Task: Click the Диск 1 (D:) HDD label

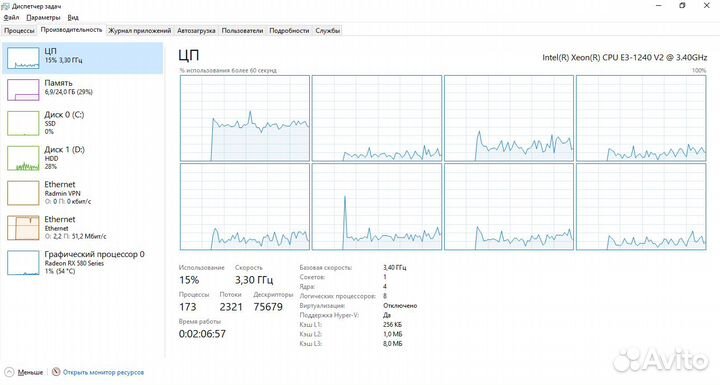Action: [x=51, y=159]
